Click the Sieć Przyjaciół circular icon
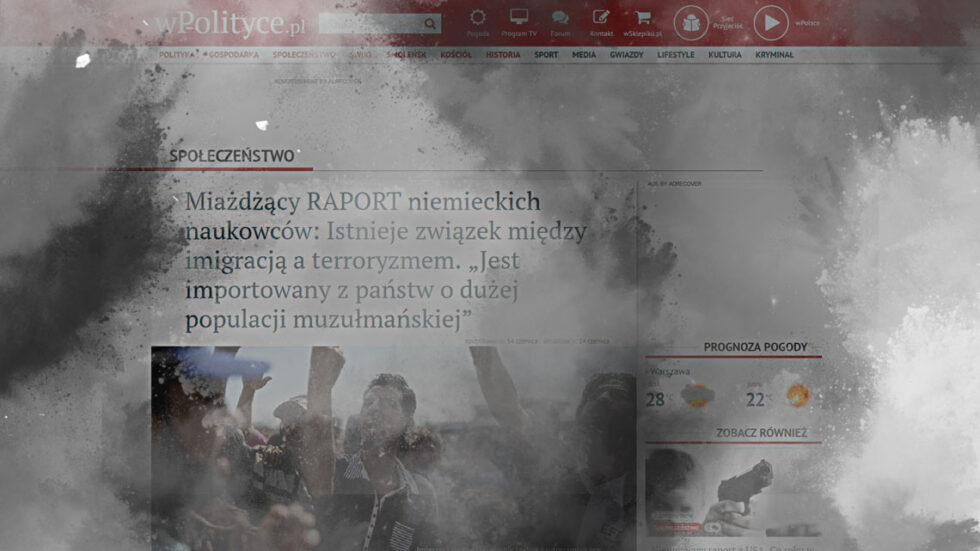Viewport: 980px width, 551px height. coord(691,22)
